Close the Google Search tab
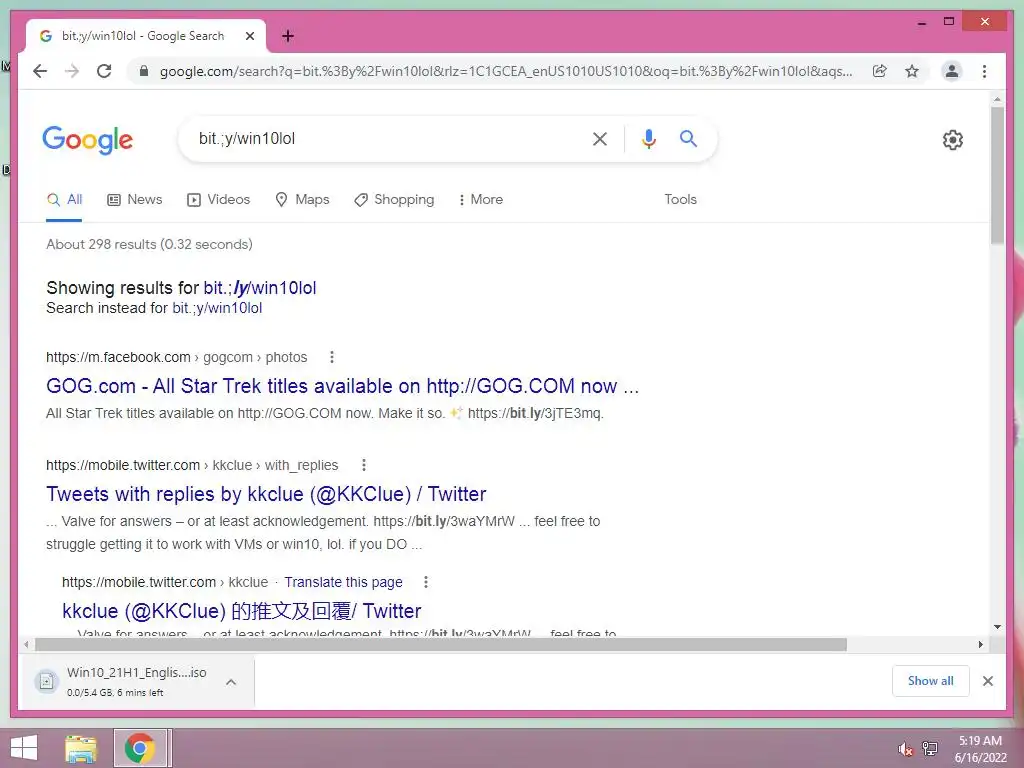The height and width of the screenshot is (768, 1024). (x=249, y=36)
